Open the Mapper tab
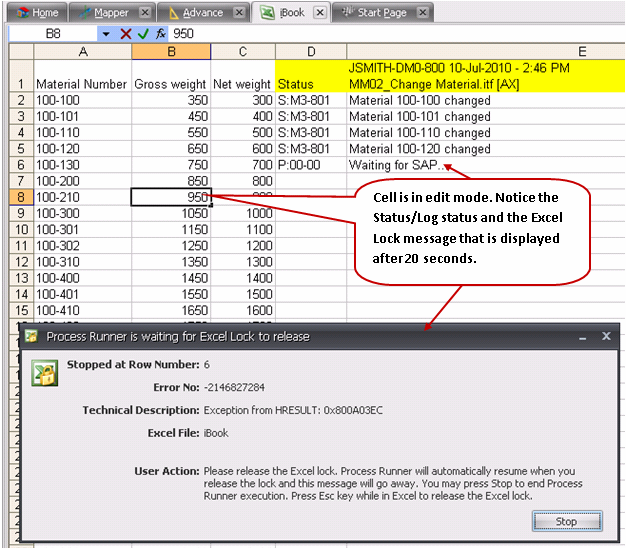627x548 pixels. tap(111, 13)
